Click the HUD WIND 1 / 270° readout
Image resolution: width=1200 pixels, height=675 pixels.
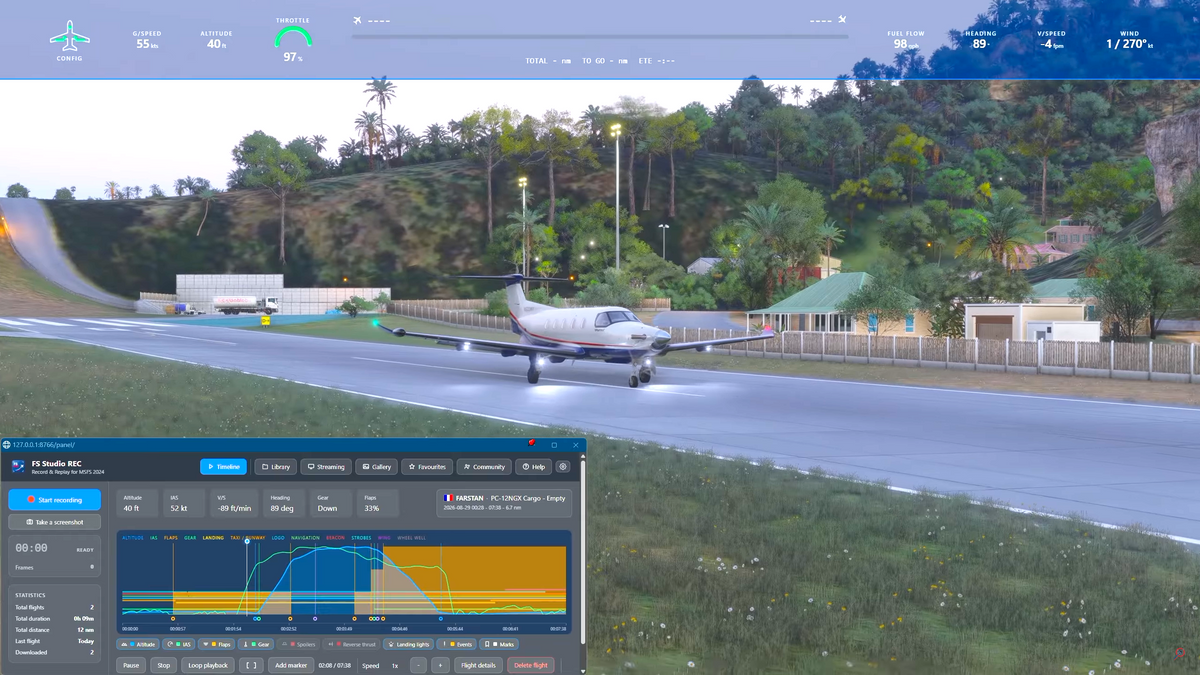1129,40
